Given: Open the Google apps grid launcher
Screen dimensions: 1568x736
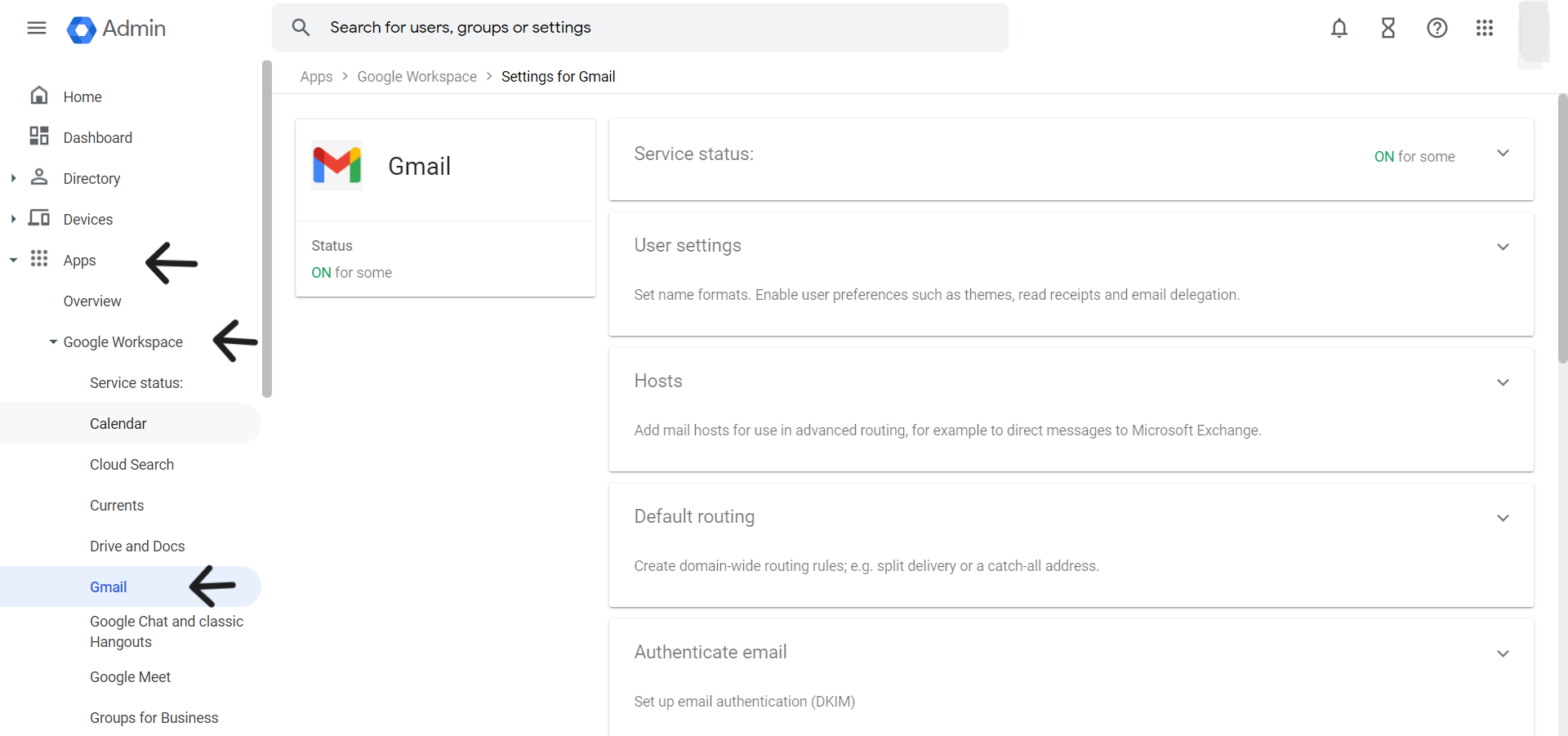Looking at the screenshot, I should tap(1485, 29).
